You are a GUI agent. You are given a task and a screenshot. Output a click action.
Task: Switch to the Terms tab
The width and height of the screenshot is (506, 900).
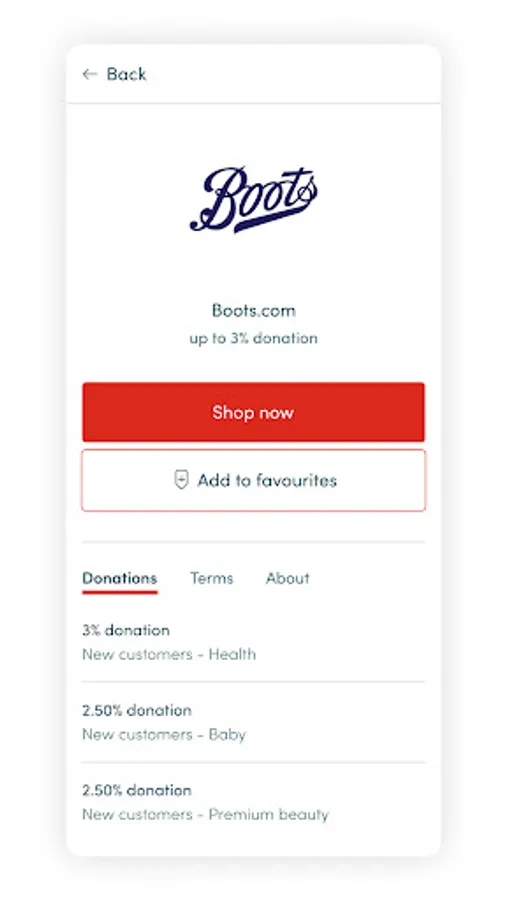pyautogui.click(x=212, y=578)
